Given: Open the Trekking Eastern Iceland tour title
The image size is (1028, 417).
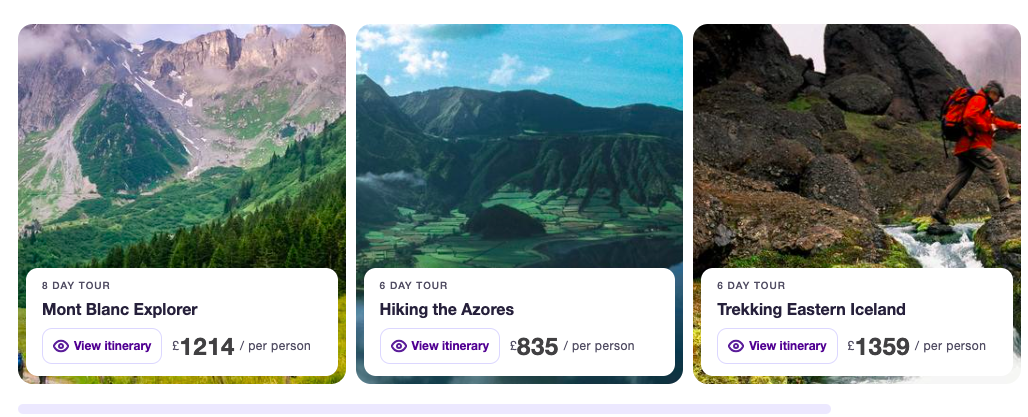Looking at the screenshot, I should [811, 309].
